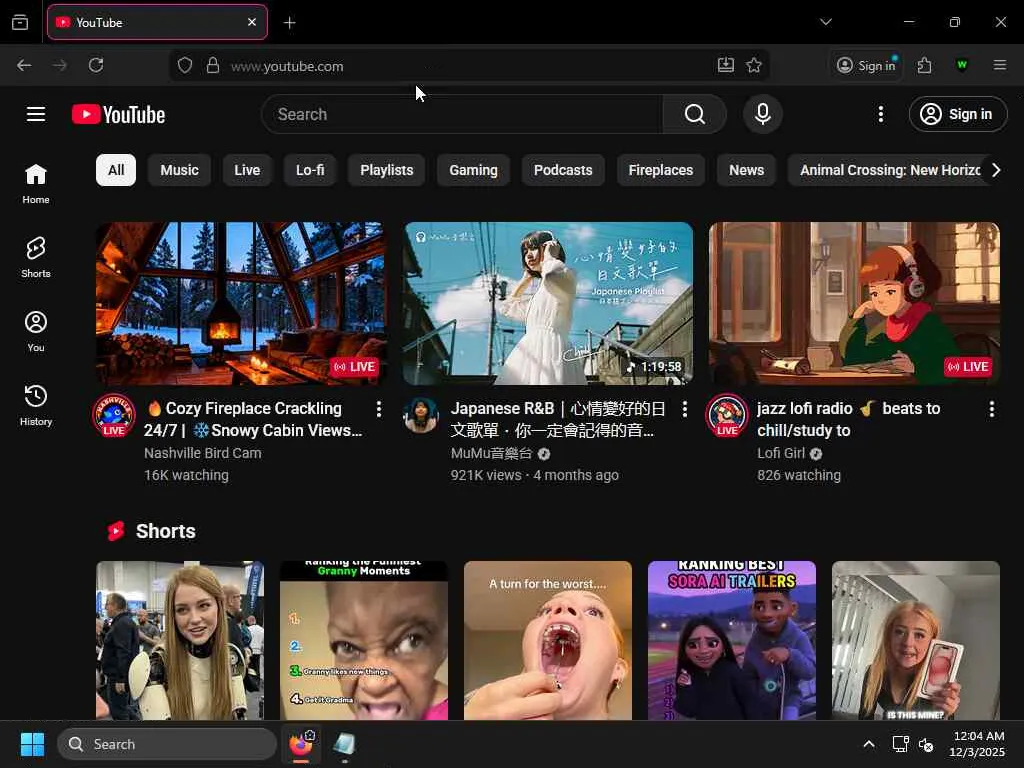This screenshot has width=1024, height=768.
Task: Open the Lofi Girl channel link
Action: (781, 453)
